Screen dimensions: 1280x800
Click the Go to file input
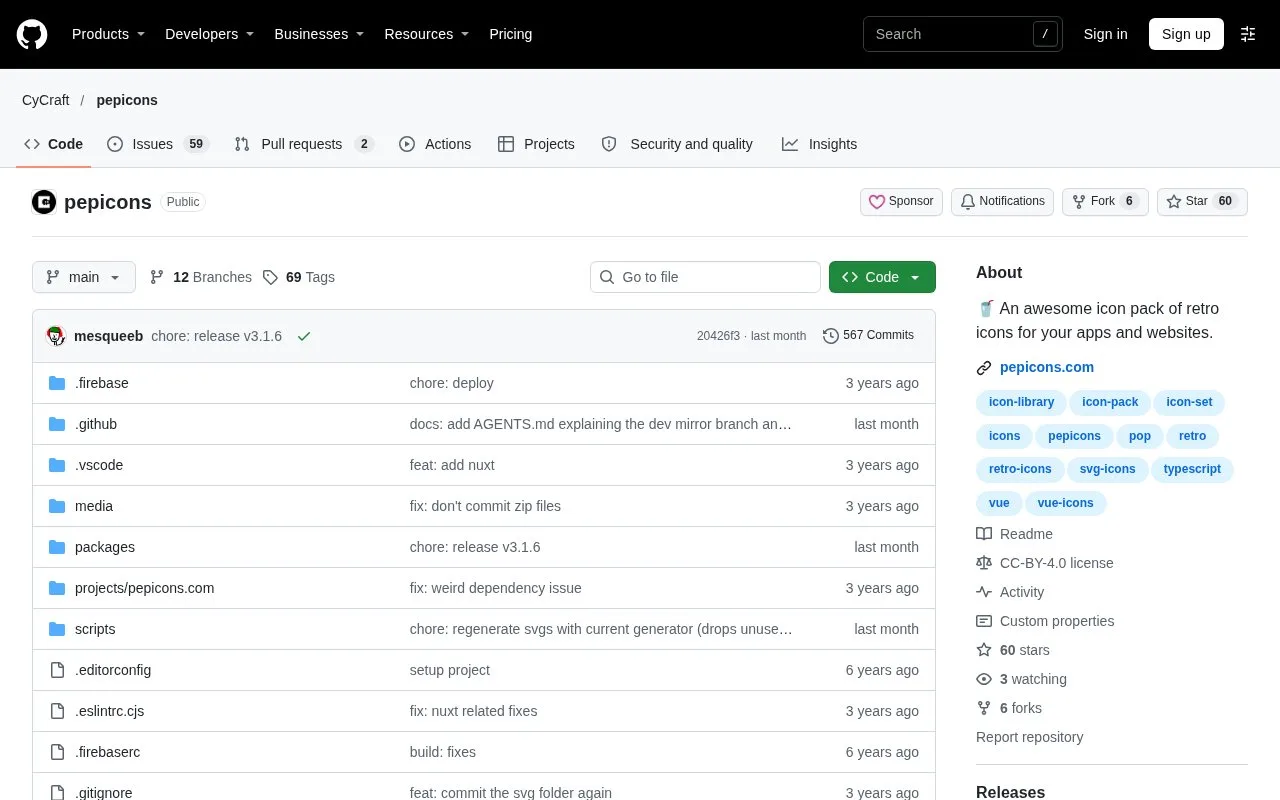pyautogui.click(x=705, y=277)
